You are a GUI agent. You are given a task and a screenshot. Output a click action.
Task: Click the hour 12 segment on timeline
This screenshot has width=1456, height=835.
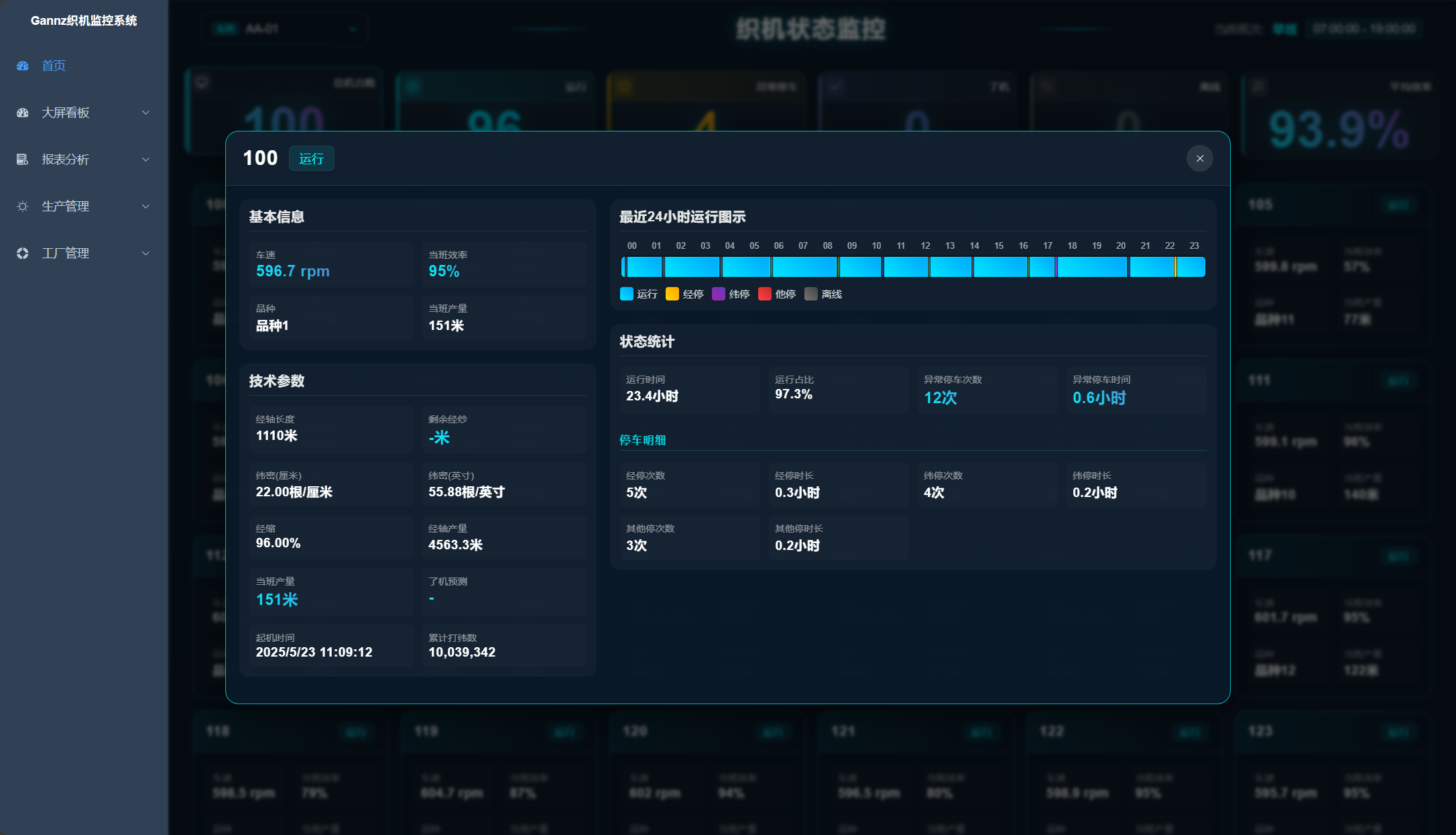point(925,267)
